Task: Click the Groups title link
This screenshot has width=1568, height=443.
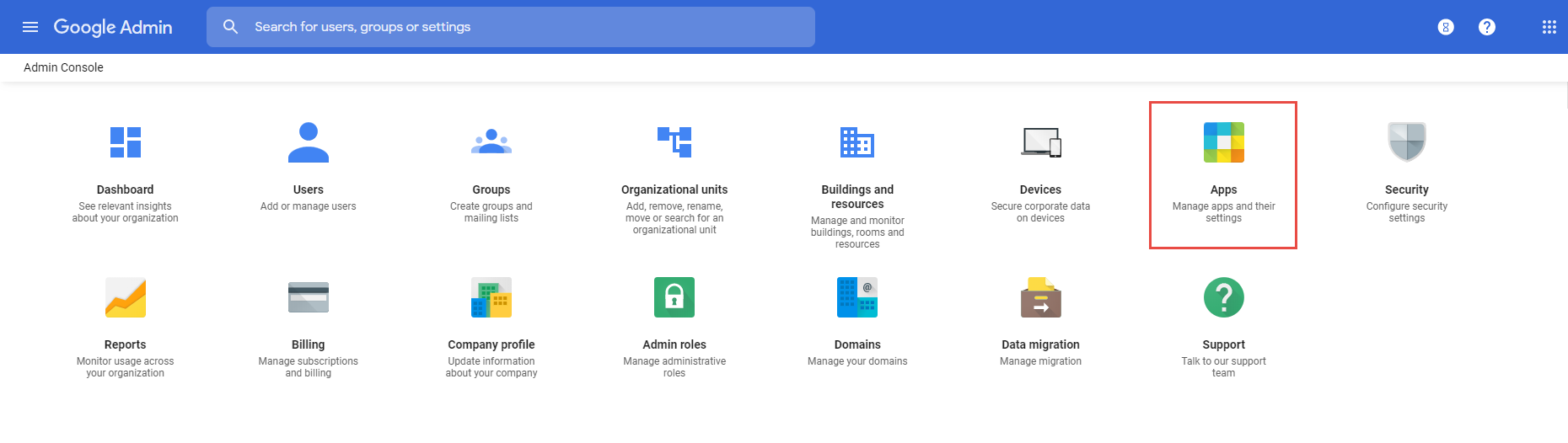Action: (491, 189)
